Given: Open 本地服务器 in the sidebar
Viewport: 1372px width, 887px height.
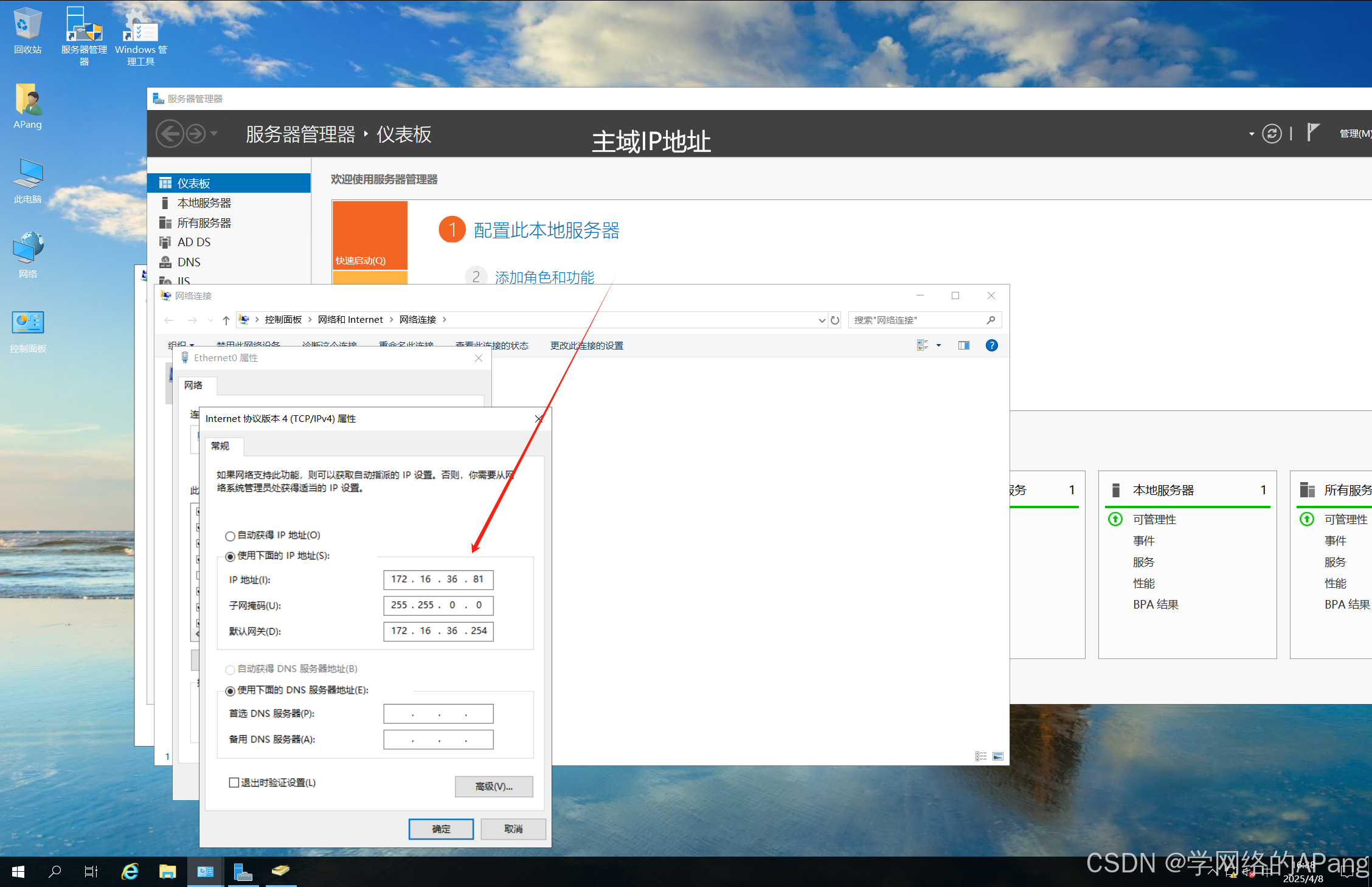Looking at the screenshot, I should pyautogui.click(x=204, y=203).
